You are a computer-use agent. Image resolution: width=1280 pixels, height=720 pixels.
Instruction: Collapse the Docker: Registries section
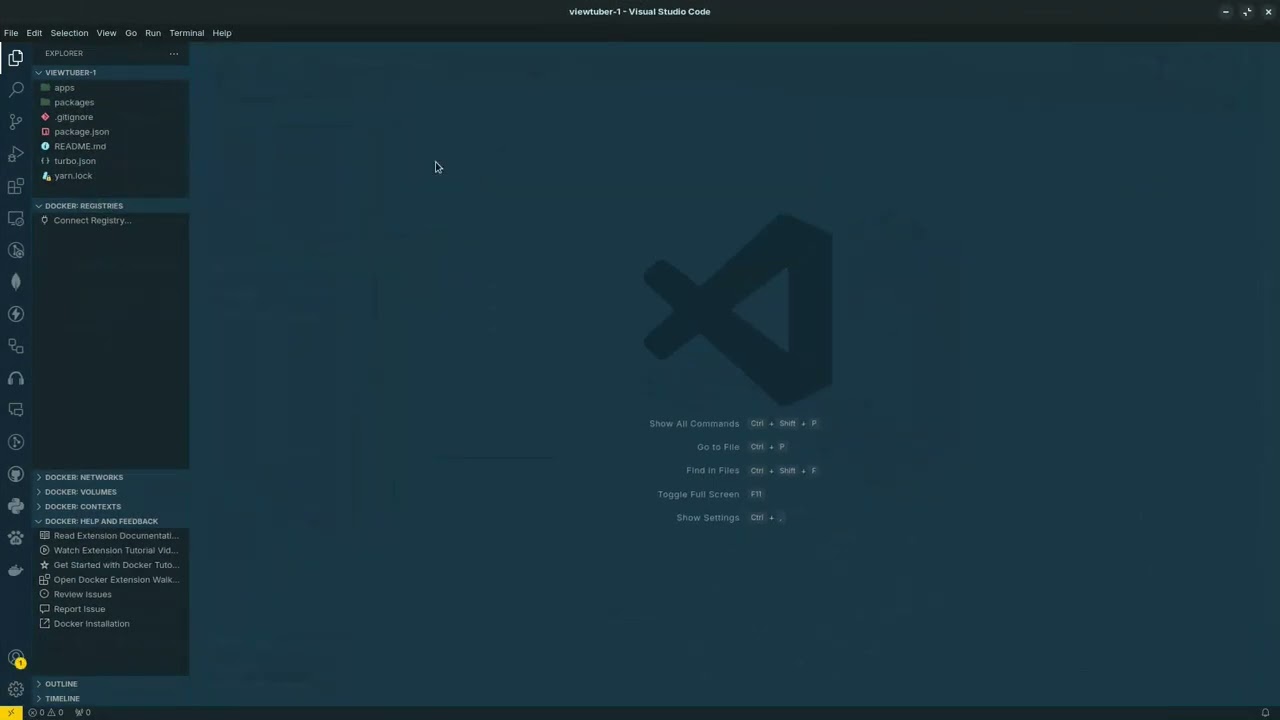tap(111, 206)
